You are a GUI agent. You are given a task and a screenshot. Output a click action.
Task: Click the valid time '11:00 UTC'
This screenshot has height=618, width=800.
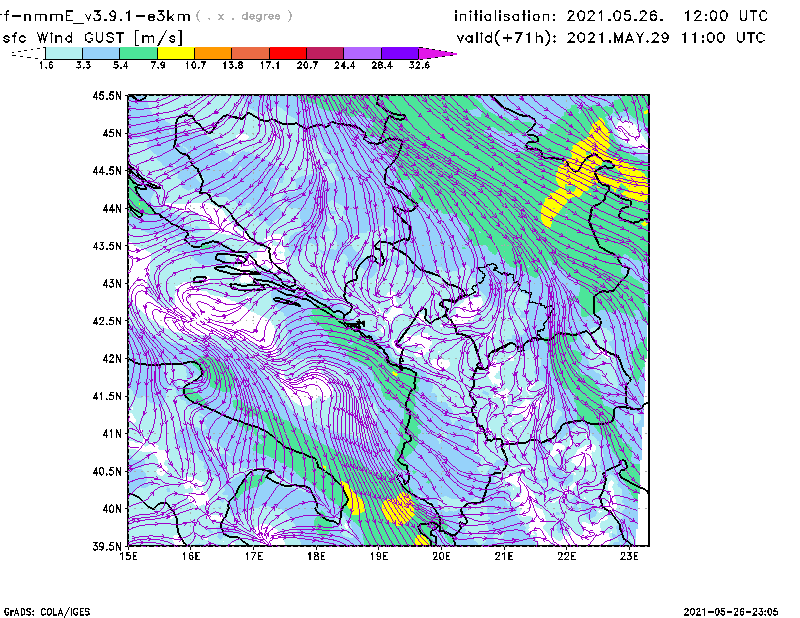point(723,38)
